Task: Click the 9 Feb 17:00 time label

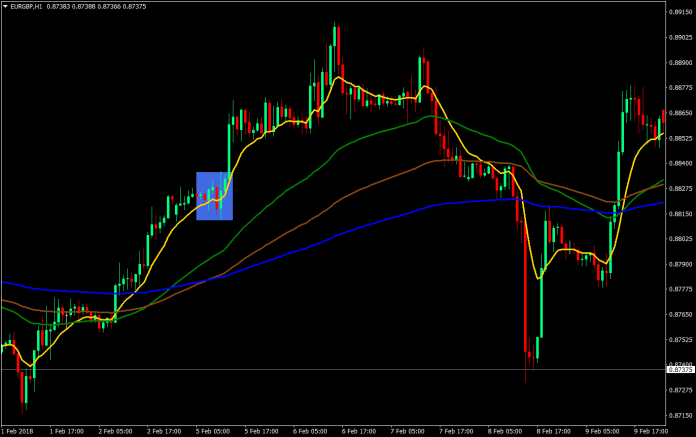Action: point(650,431)
